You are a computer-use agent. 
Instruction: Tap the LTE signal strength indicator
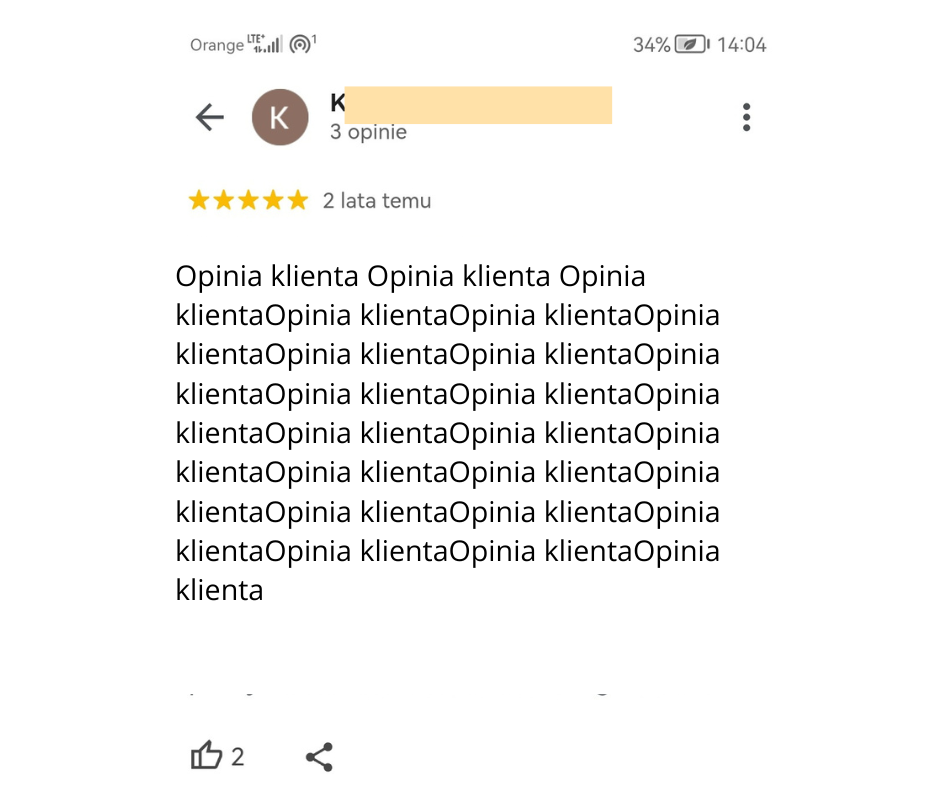(x=265, y=44)
